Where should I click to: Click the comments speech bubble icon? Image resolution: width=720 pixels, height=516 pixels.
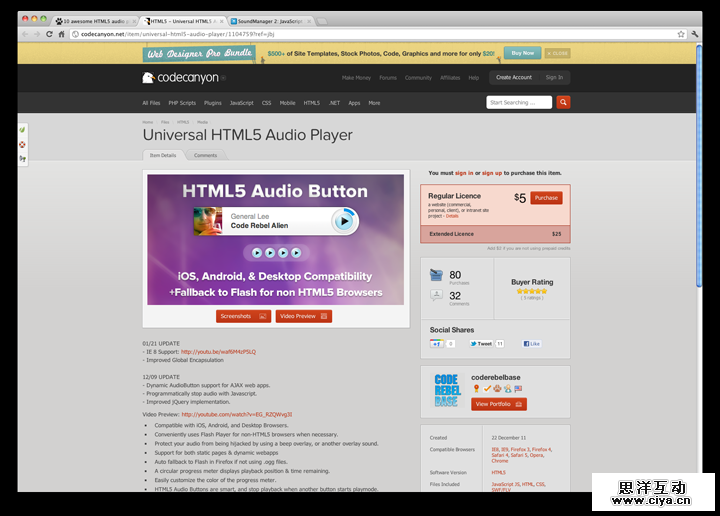pos(436,295)
